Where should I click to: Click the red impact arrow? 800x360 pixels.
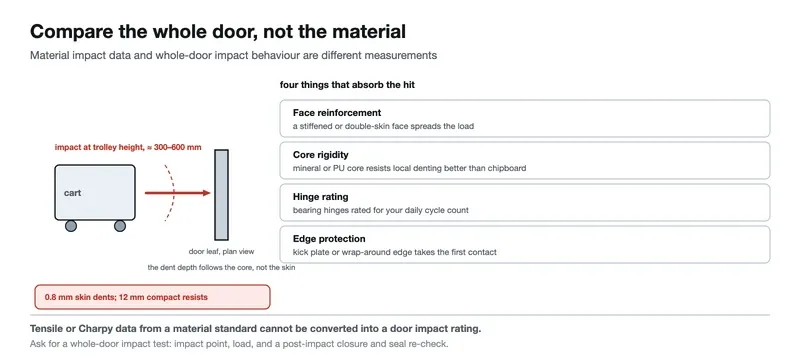pos(178,193)
